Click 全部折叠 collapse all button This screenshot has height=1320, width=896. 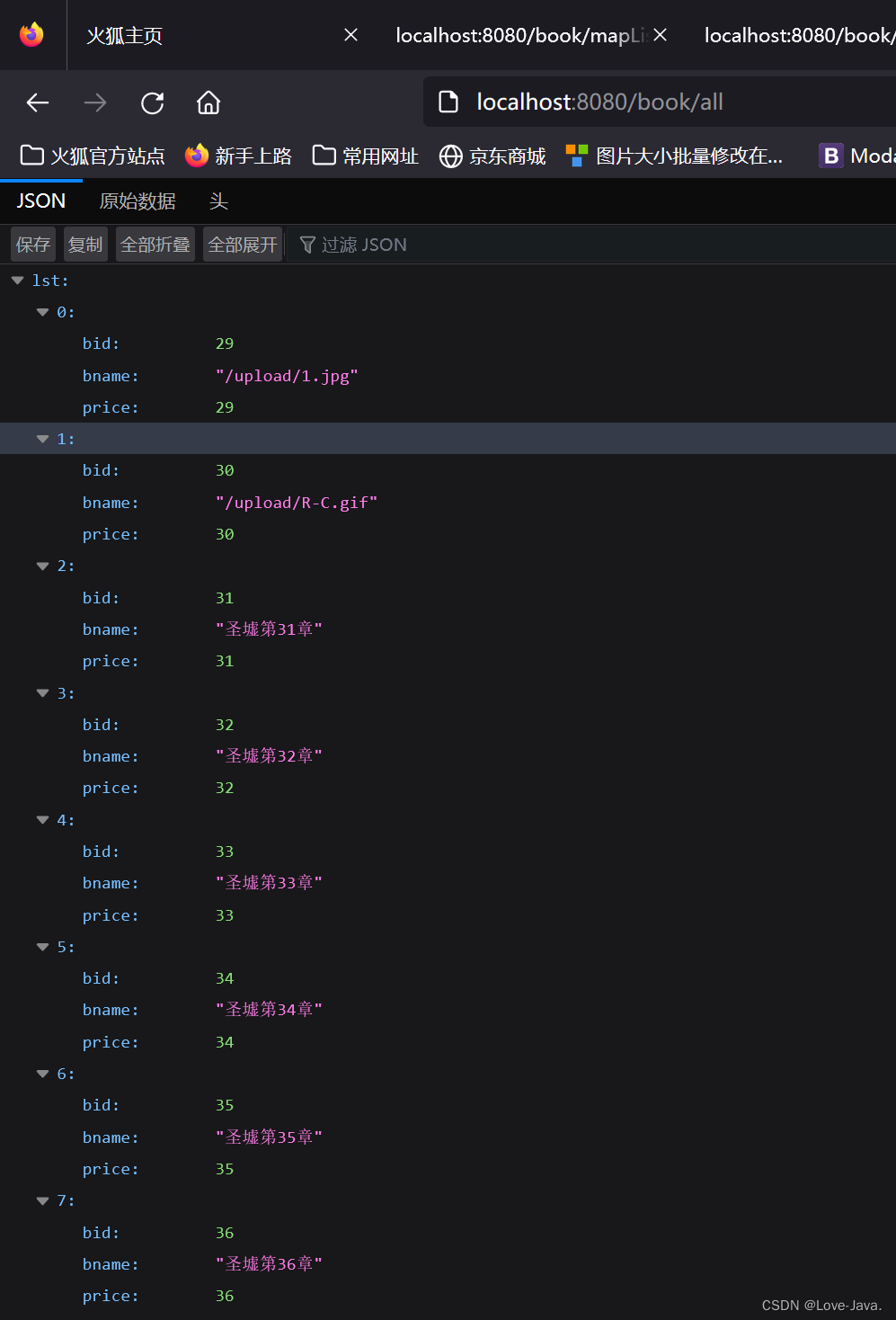tap(155, 245)
